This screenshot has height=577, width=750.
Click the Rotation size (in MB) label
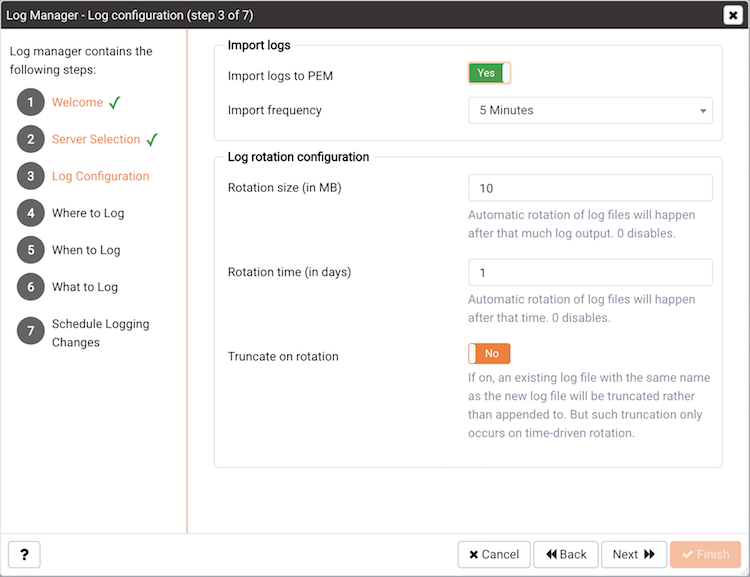click(285, 188)
